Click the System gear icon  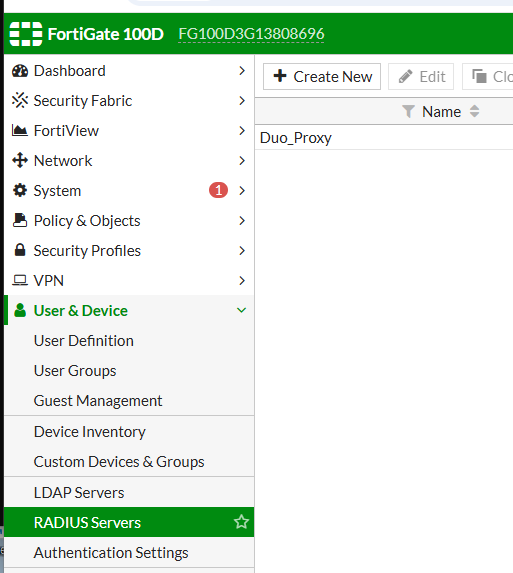(20, 190)
